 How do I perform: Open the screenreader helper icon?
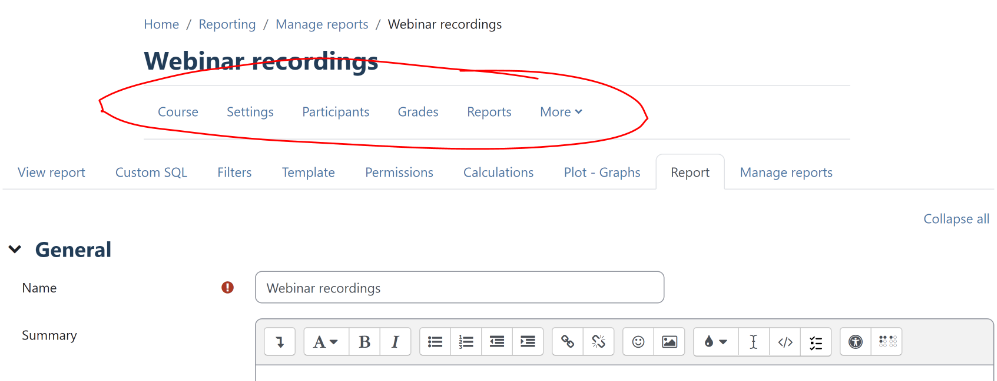click(887, 342)
